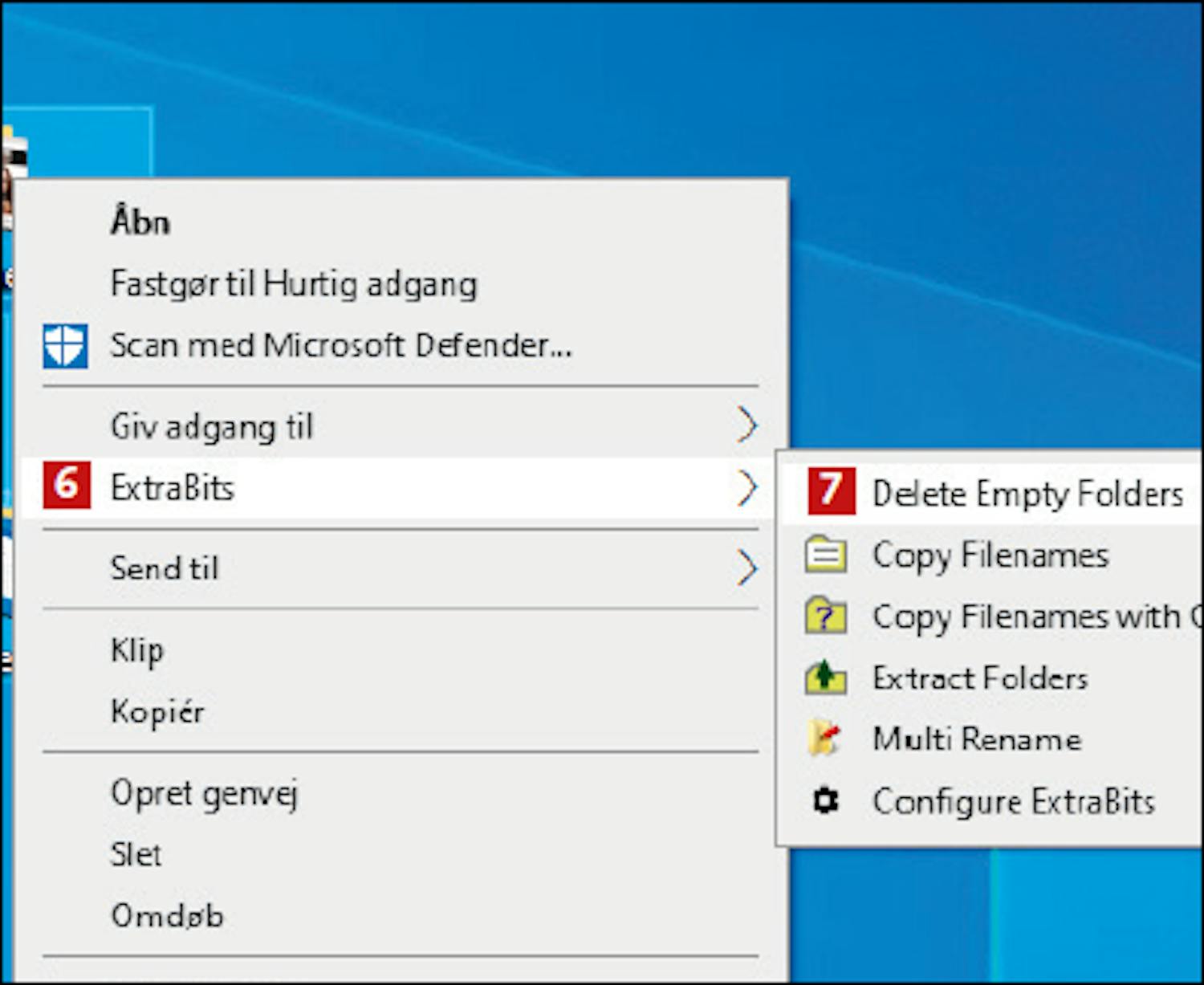Click the Extract Folders green arrow icon
Screen dimensions: 1204x985
825,678
